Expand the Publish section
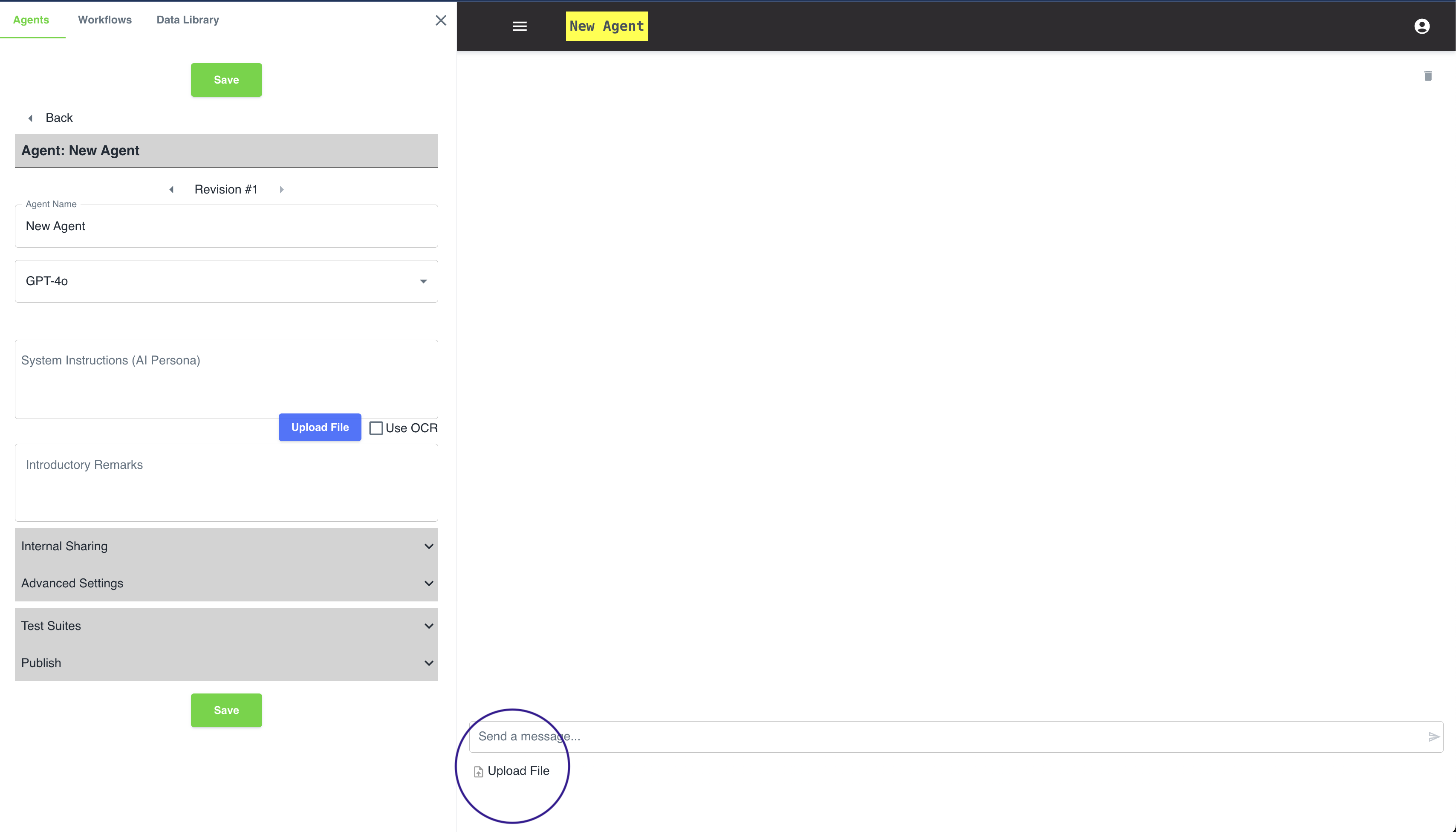This screenshot has height=832, width=1456. pos(226,663)
